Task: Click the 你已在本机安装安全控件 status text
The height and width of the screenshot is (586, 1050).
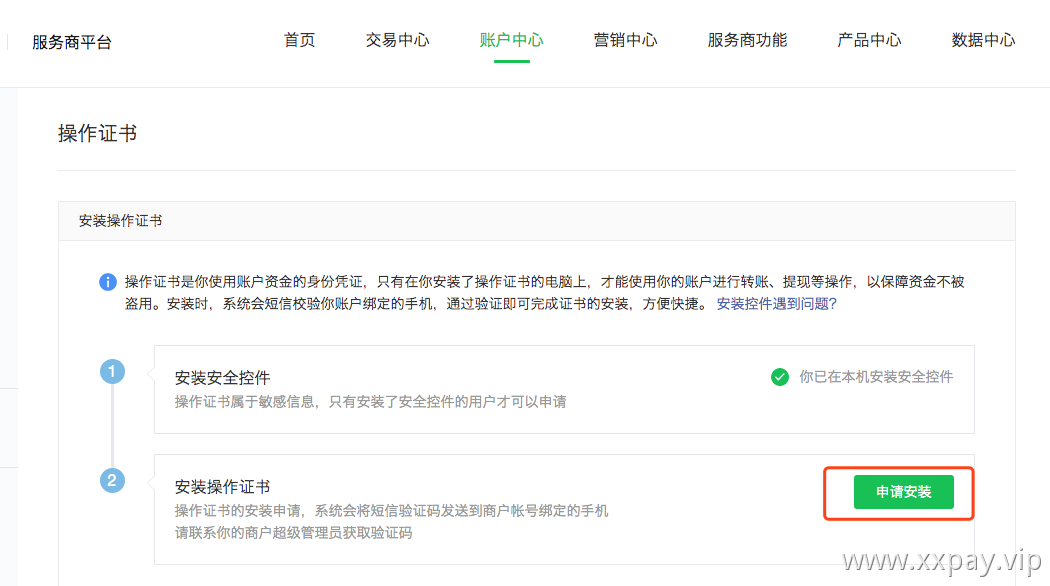Action: click(876, 377)
